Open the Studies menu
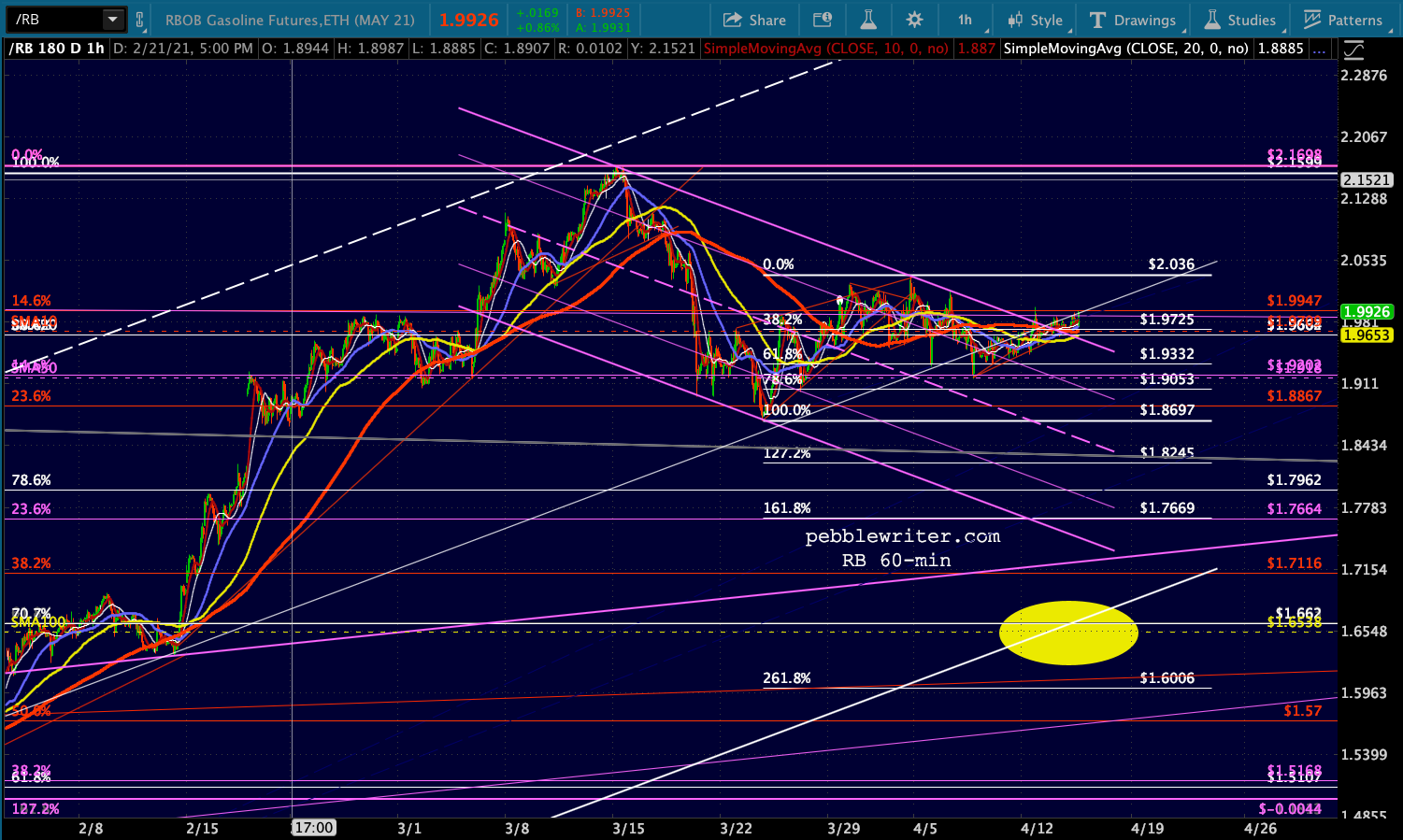Screen dimensions: 1403x840 pos(1240,20)
